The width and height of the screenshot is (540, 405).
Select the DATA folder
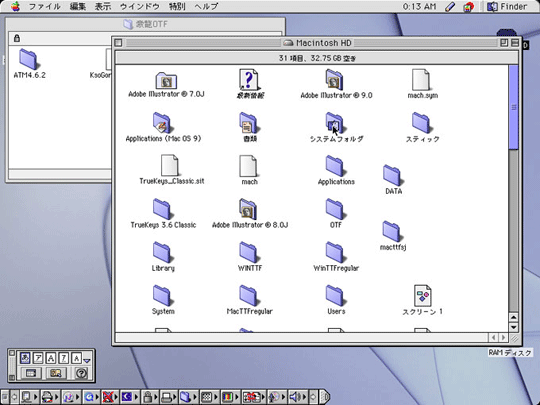click(x=393, y=176)
